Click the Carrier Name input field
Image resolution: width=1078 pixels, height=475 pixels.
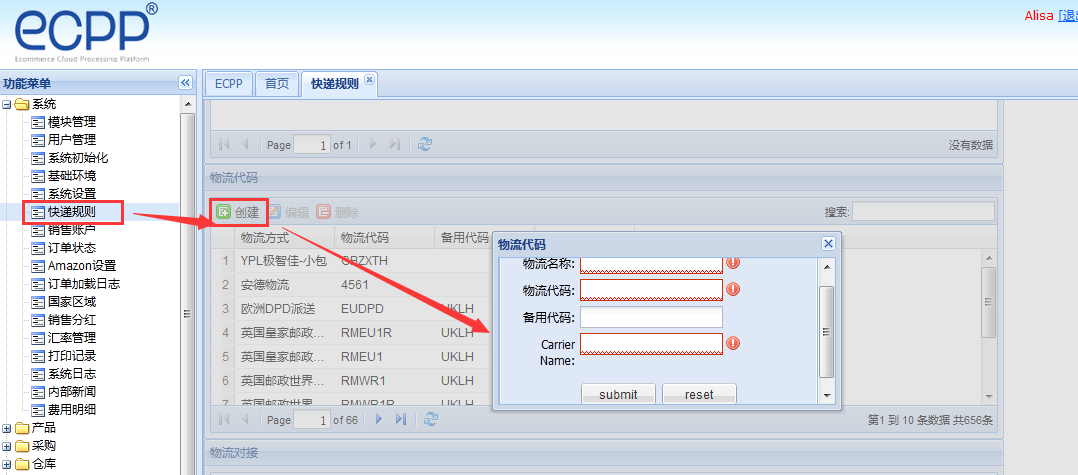click(x=650, y=344)
